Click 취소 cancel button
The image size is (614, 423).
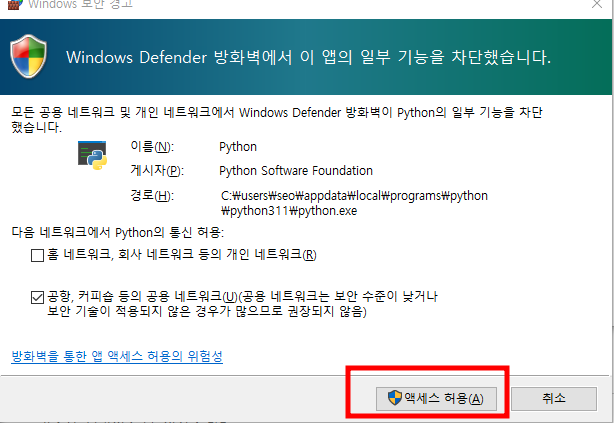[x=554, y=399]
